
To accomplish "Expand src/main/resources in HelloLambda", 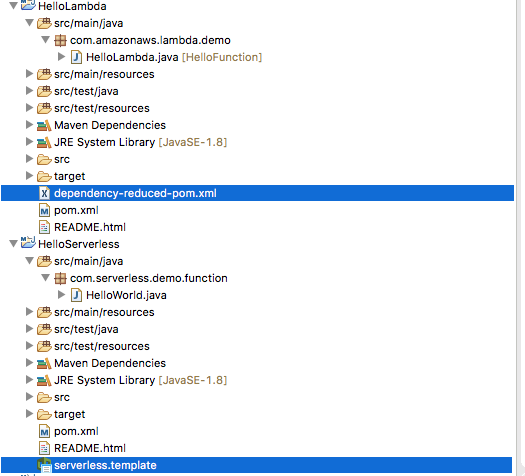I will pos(29,74).
